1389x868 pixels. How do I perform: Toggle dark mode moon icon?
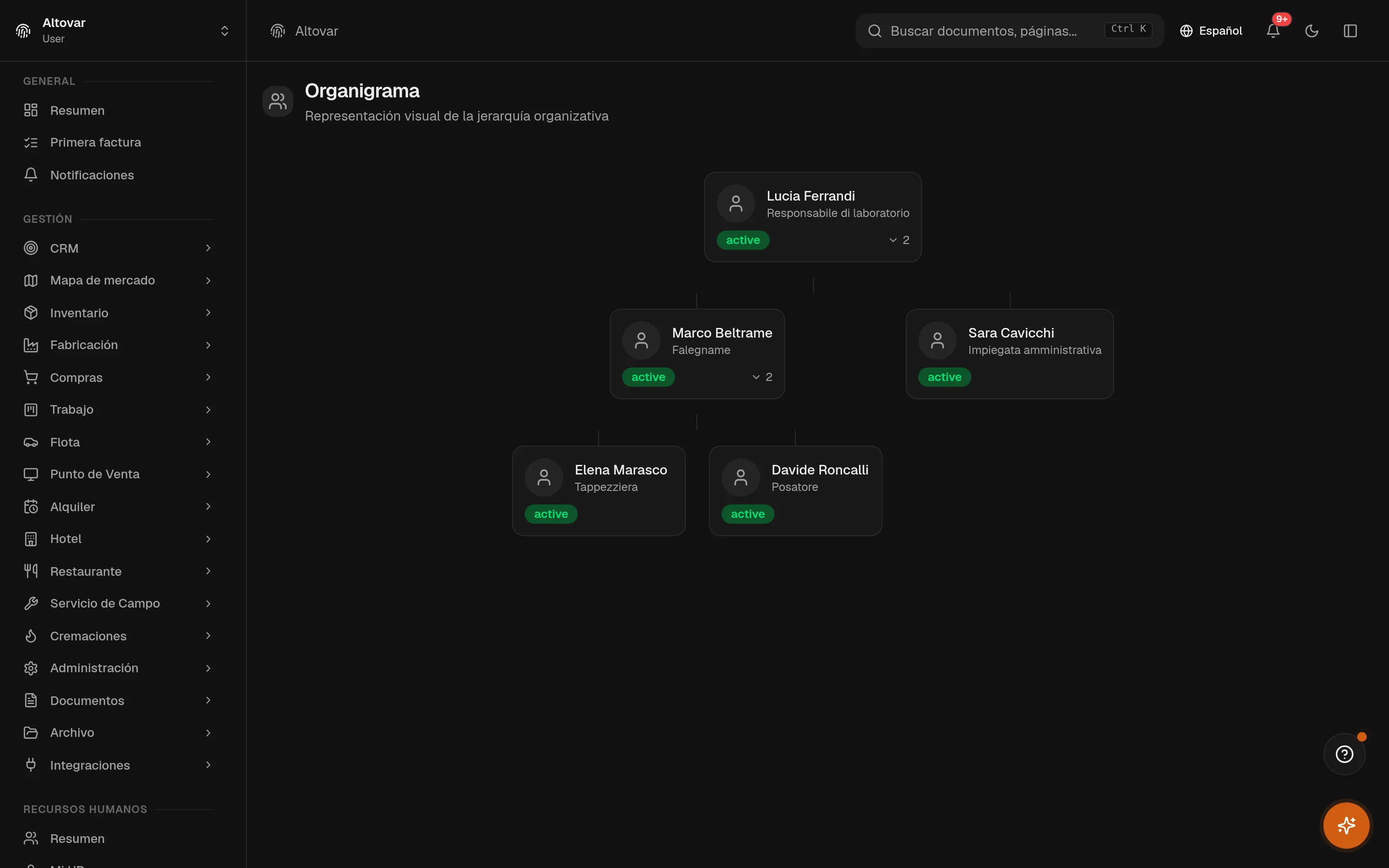click(1311, 31)
